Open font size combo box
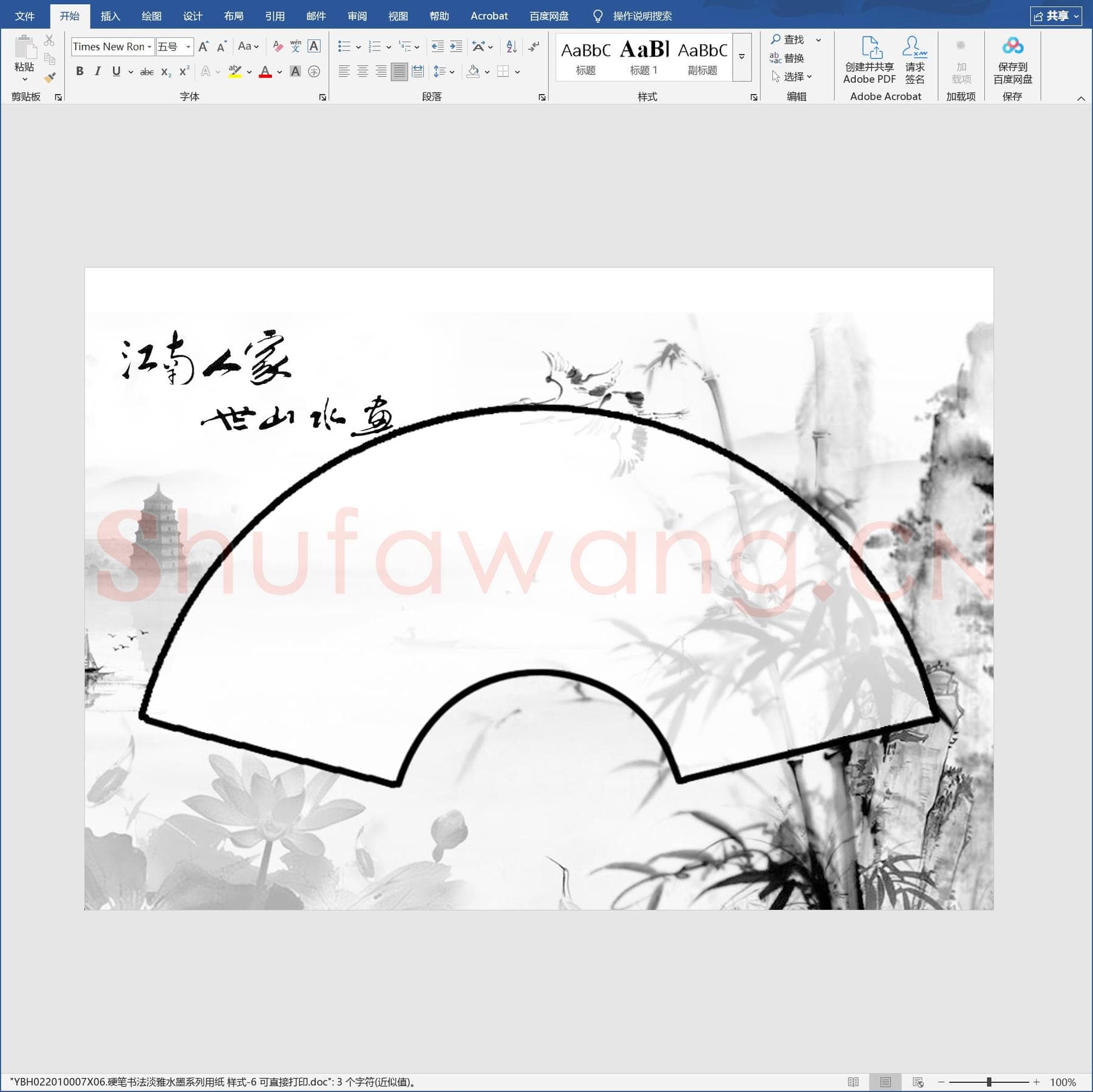 click(175, 47)
